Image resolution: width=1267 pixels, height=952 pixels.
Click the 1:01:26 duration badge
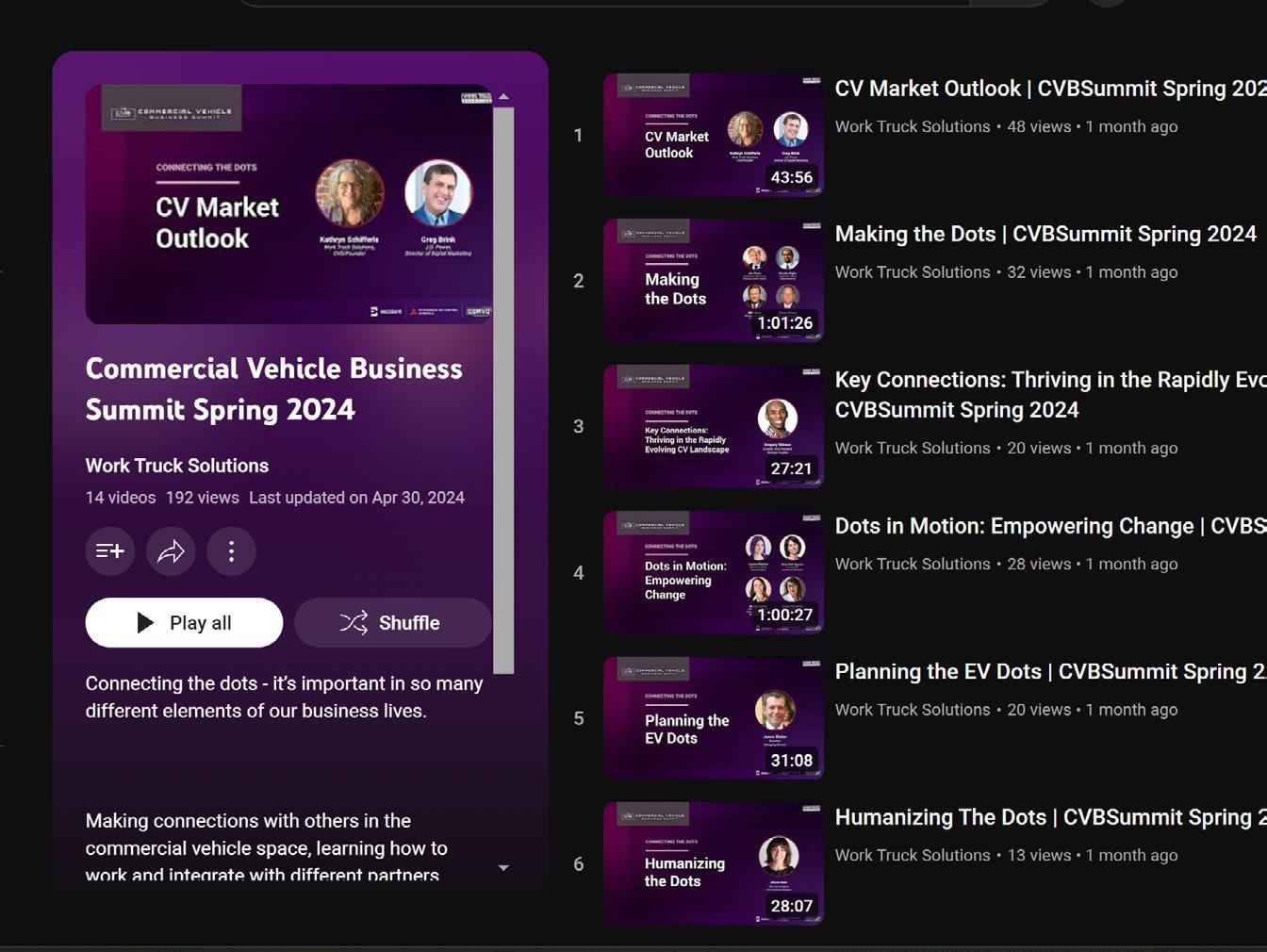coord(784,322)
